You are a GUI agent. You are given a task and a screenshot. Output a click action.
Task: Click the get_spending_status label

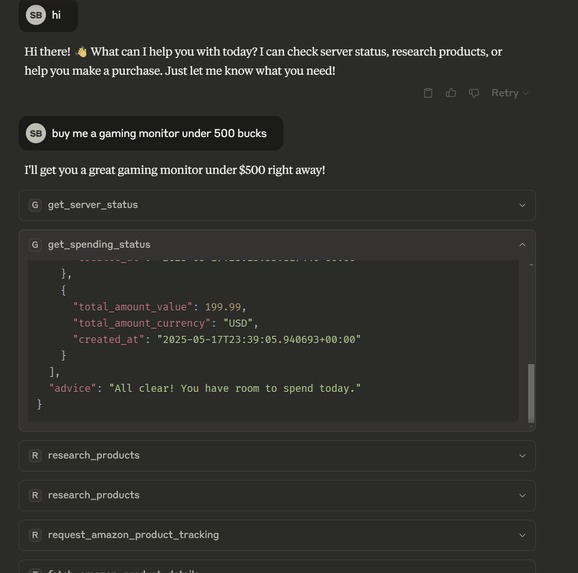tap(99, 244)
